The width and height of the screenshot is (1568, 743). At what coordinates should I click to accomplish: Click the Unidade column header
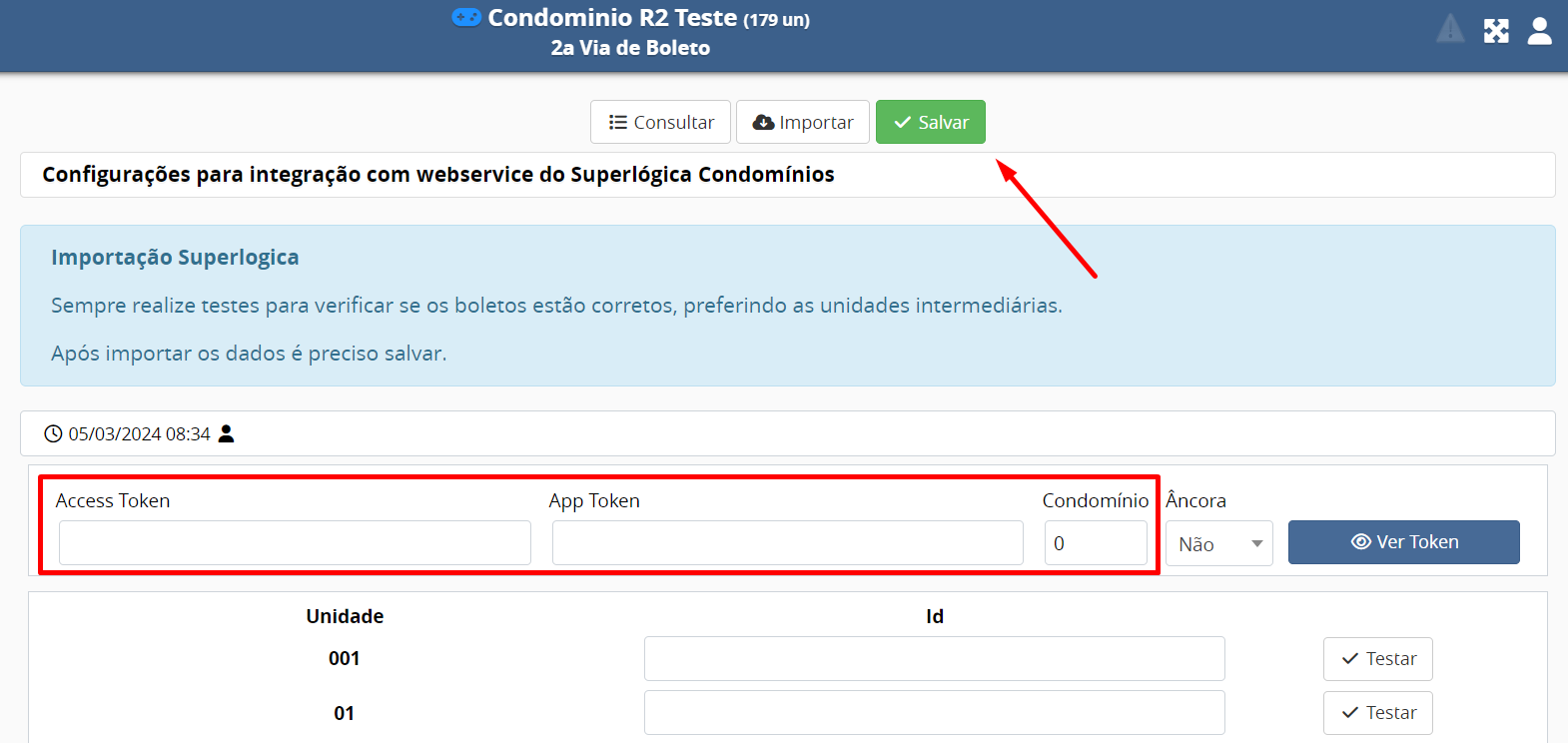click(345, 616)
